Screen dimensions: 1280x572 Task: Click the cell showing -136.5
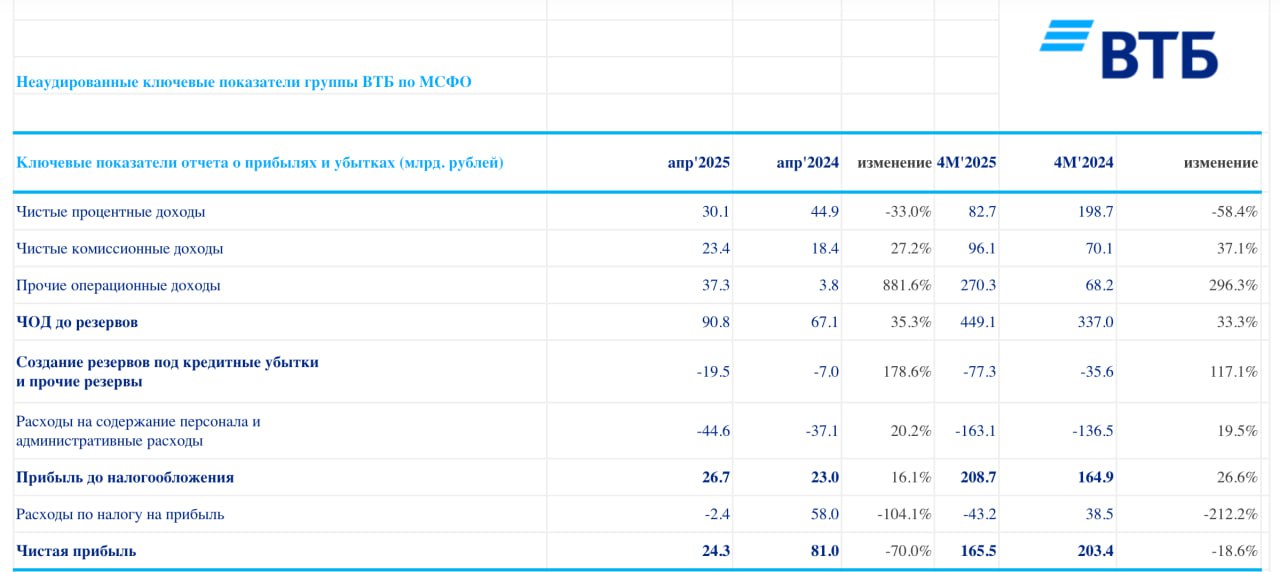[x=1094, y=431]
